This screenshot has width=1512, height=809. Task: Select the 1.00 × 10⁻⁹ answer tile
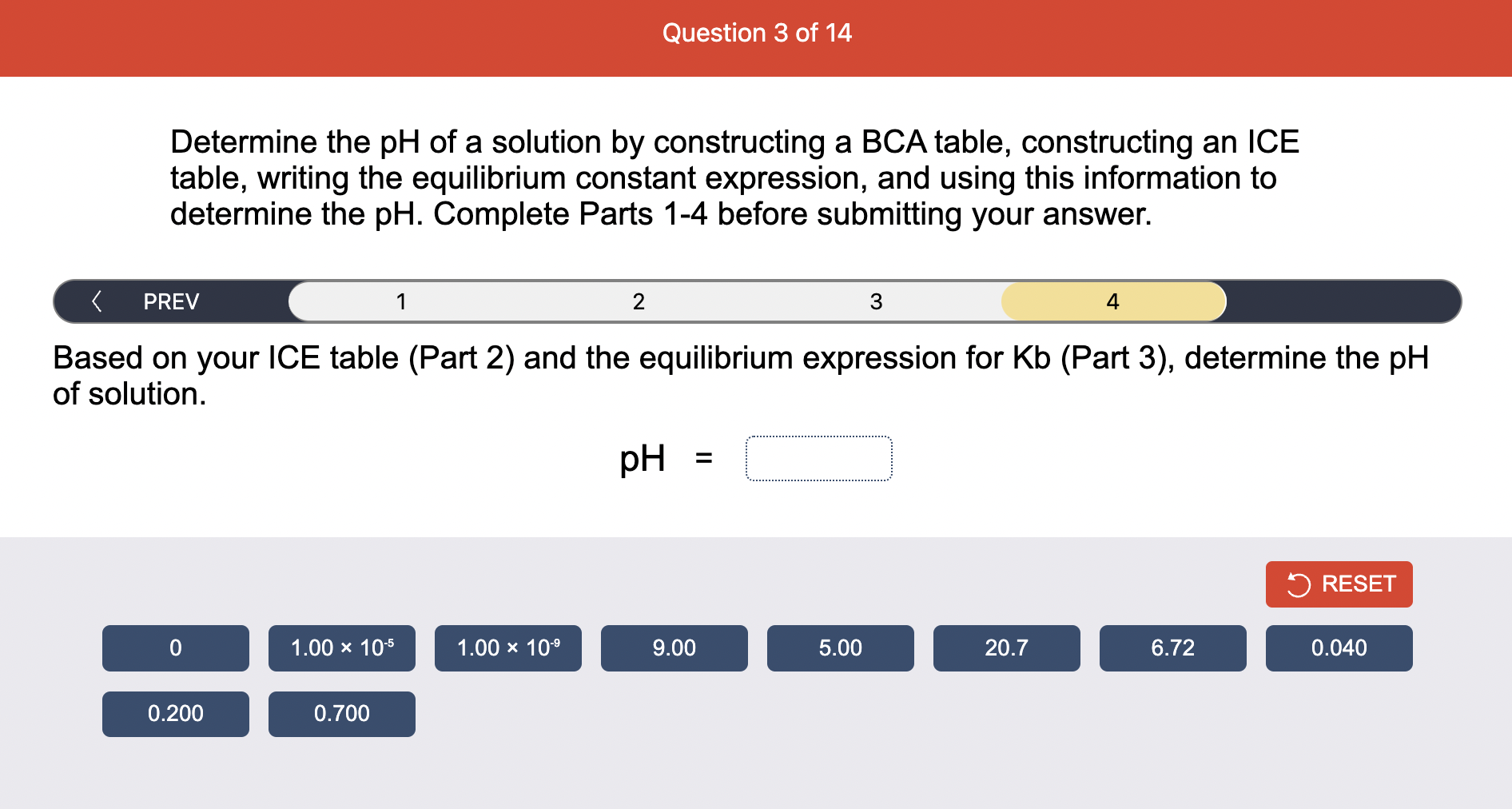point(507,648)
